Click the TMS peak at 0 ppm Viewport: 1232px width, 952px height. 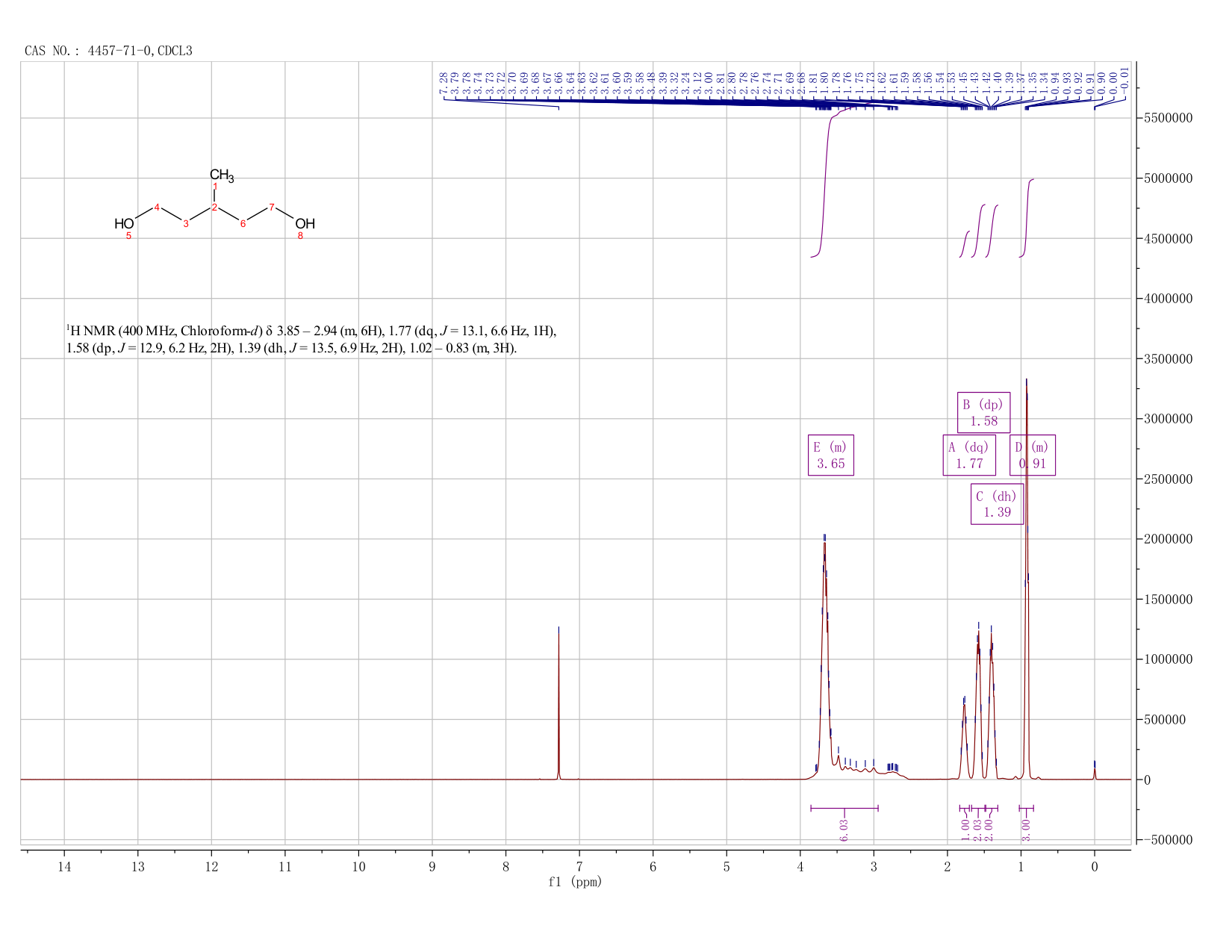point(1095,771)
